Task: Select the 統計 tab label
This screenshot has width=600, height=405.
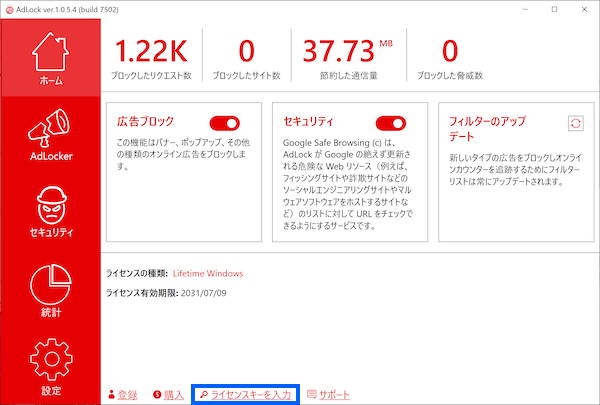Action: pyautogui.click(x=50, y=312)
